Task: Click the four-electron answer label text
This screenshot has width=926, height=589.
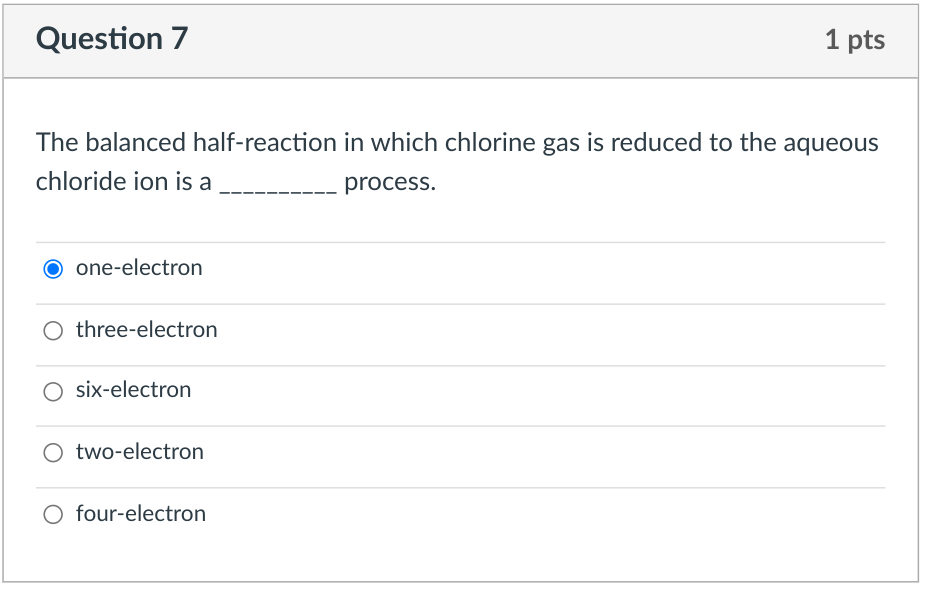Action: click(x=140, y=513)
